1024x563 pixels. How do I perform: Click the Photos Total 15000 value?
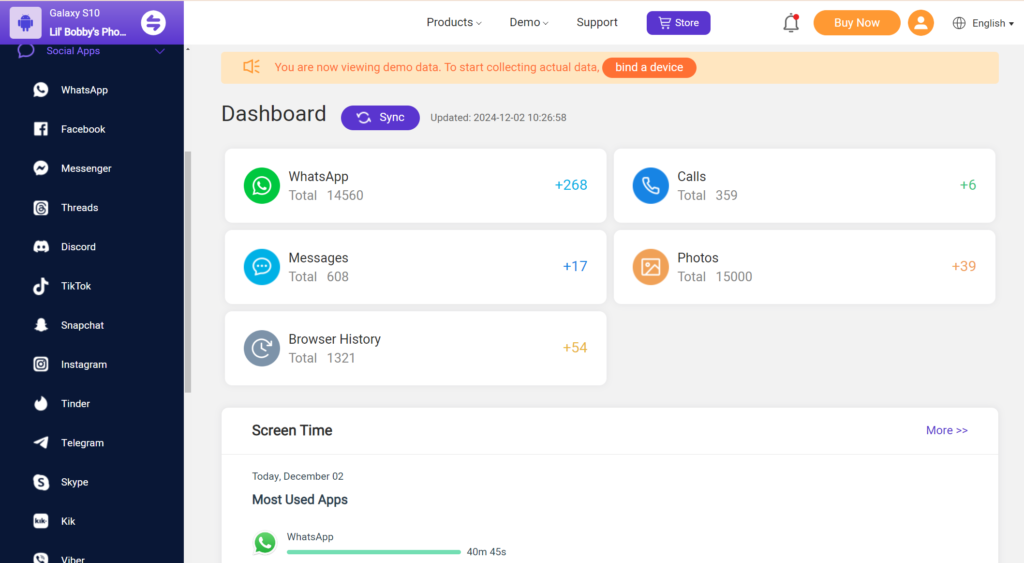(x=733, y=277)
